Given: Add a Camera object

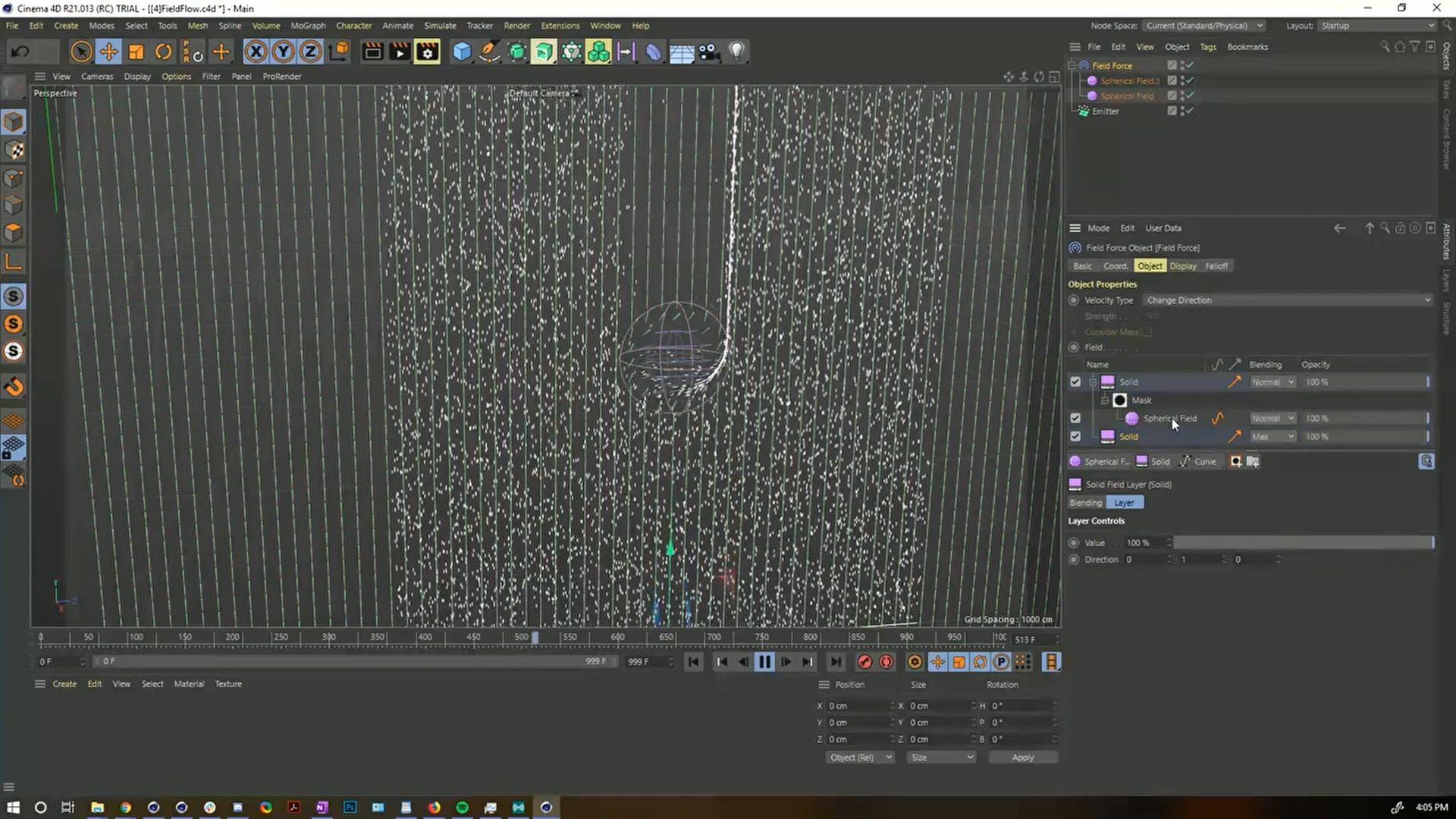Looking at the screenshot, I should pyautogui.click(x=708, y=52).
